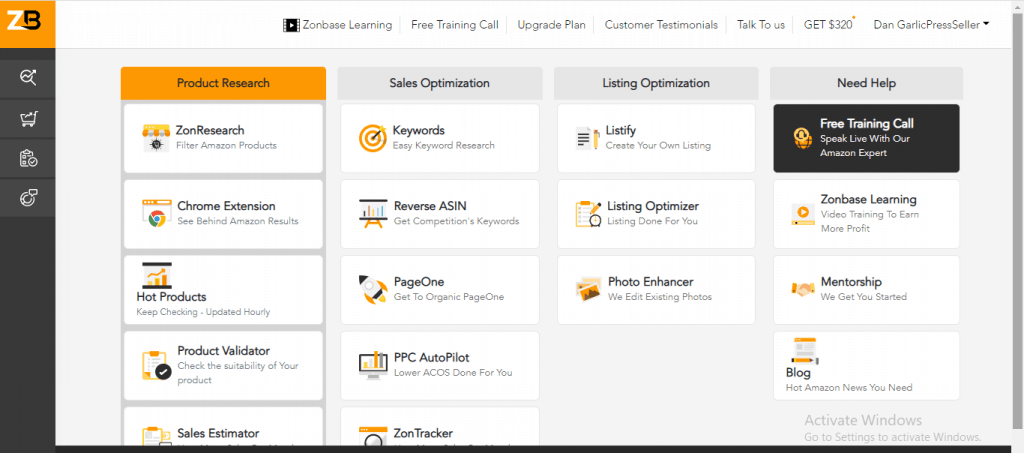Image resolution: width=1024 pixels, height=453 pixels.
Task: Click 'Get To Organic PageOne' text
Action: (449, 297)
